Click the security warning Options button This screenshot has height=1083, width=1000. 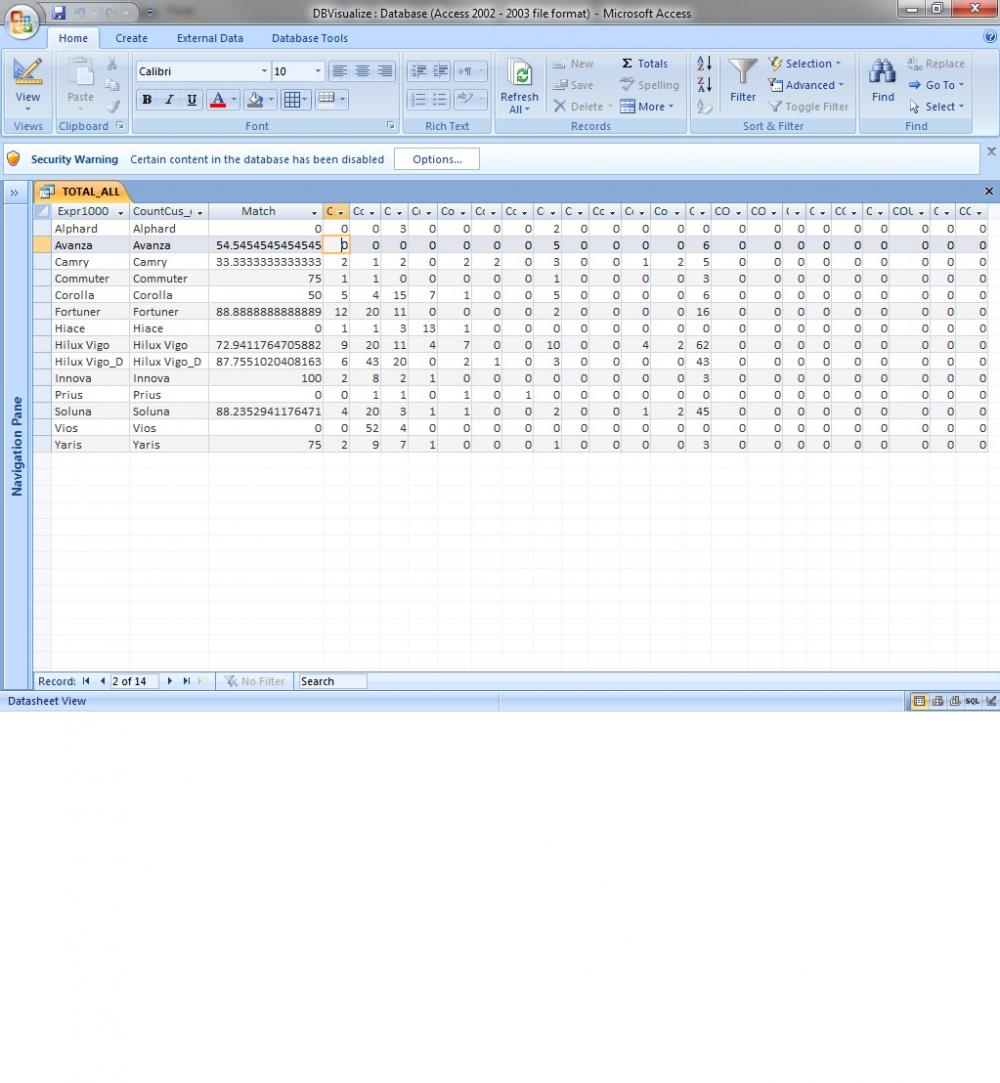click(x=436, y=159)
